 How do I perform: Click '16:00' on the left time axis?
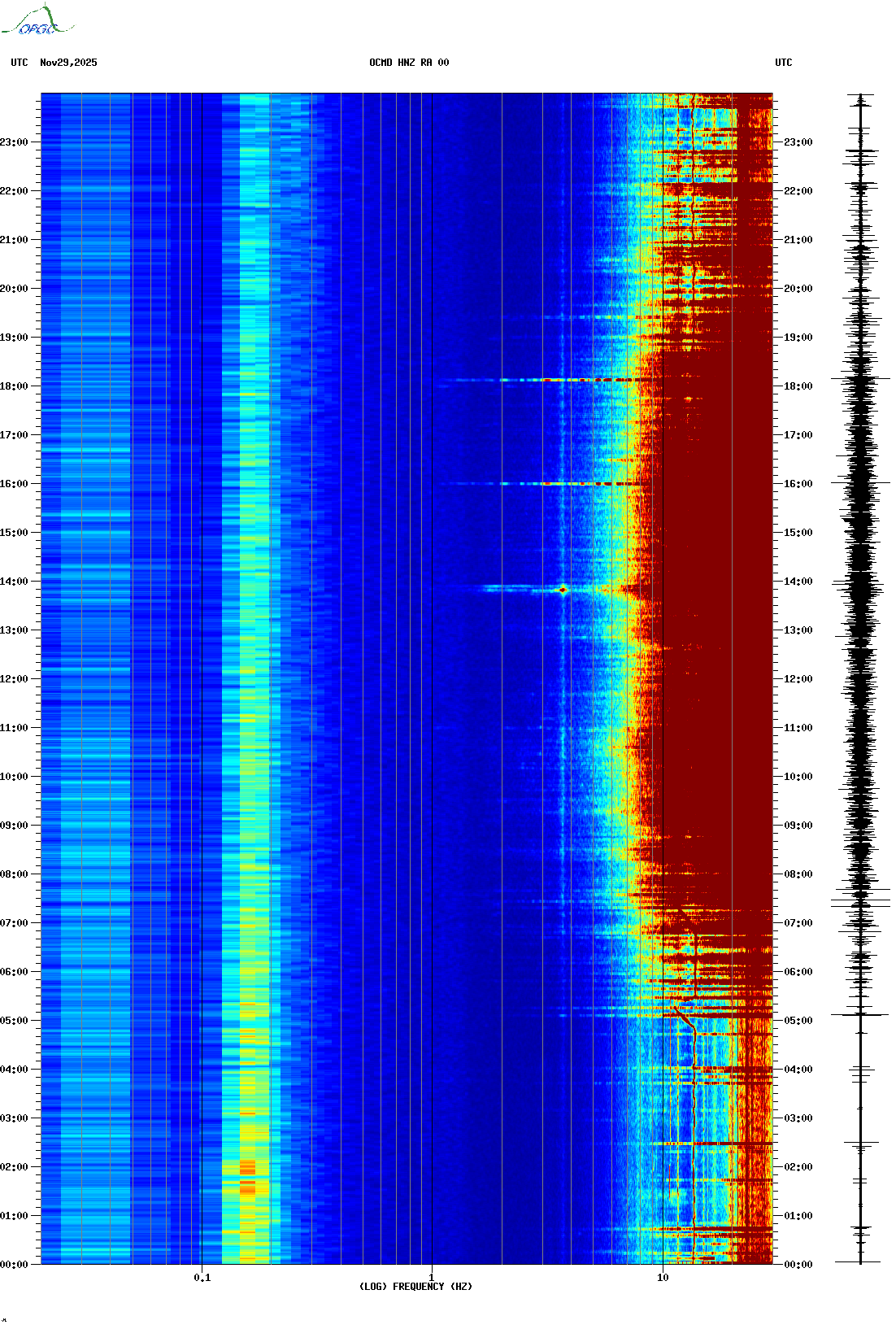(14, 484)
